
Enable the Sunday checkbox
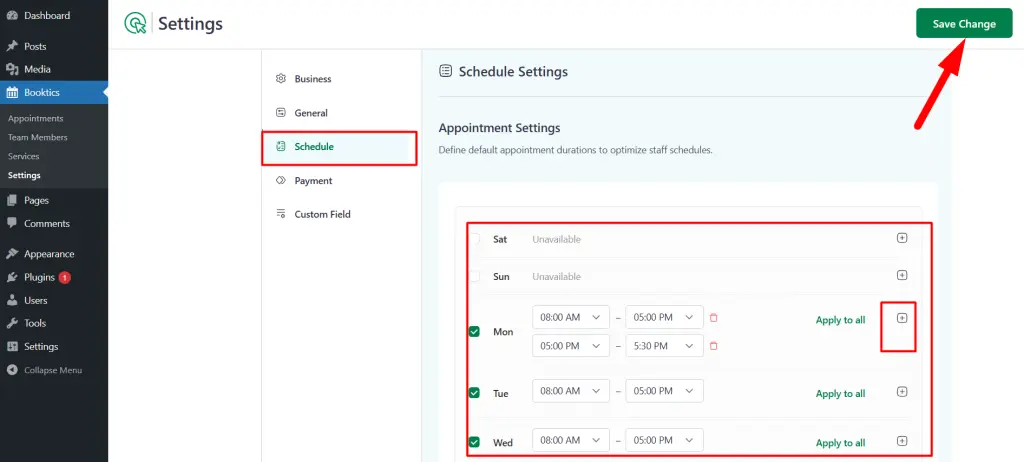coord(474,276)
